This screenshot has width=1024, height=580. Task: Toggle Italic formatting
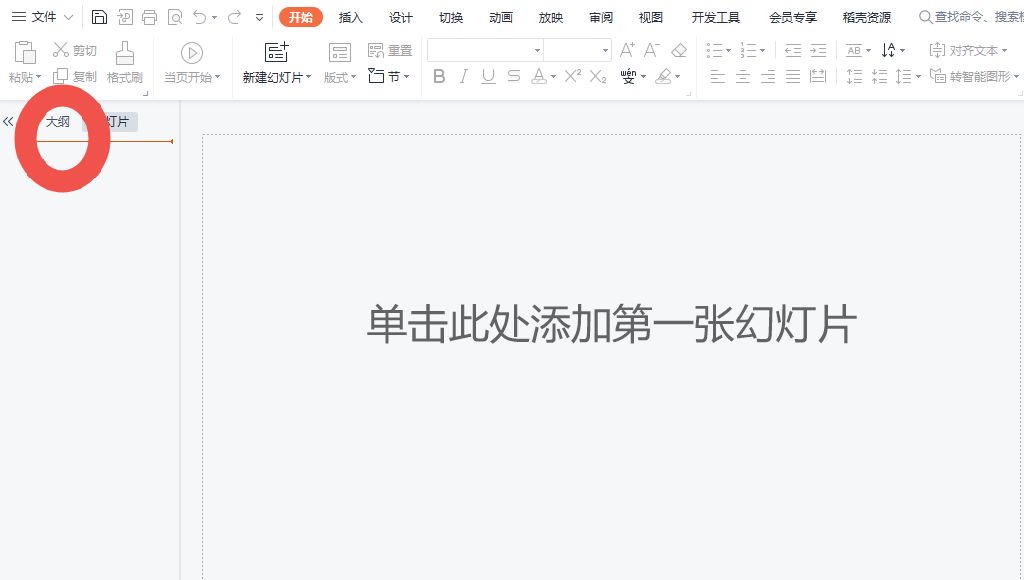click(x=464, y=76)
